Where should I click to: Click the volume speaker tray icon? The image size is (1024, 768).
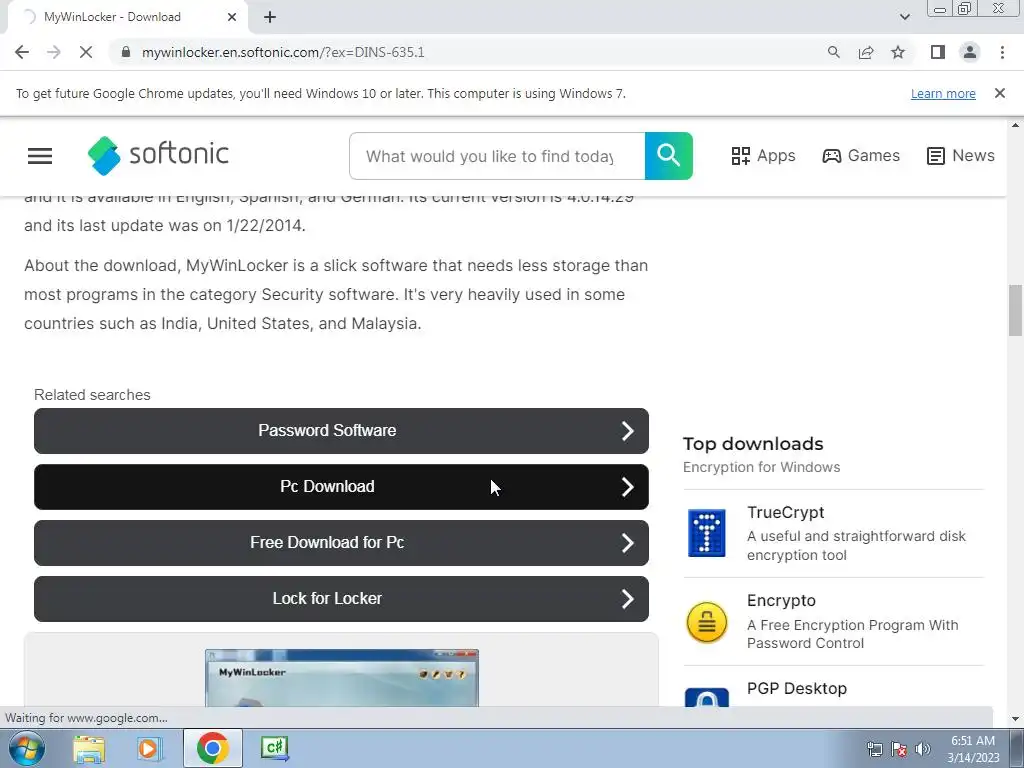coord(923,749)
